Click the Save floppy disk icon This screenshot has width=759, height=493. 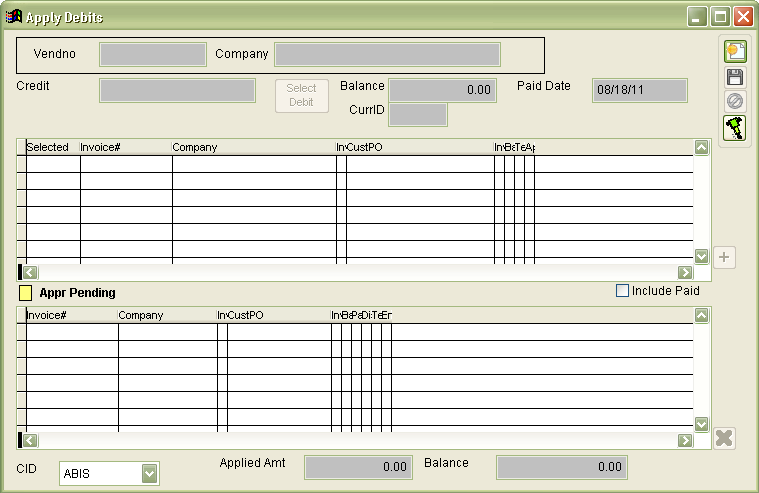(x=735, y=77)
